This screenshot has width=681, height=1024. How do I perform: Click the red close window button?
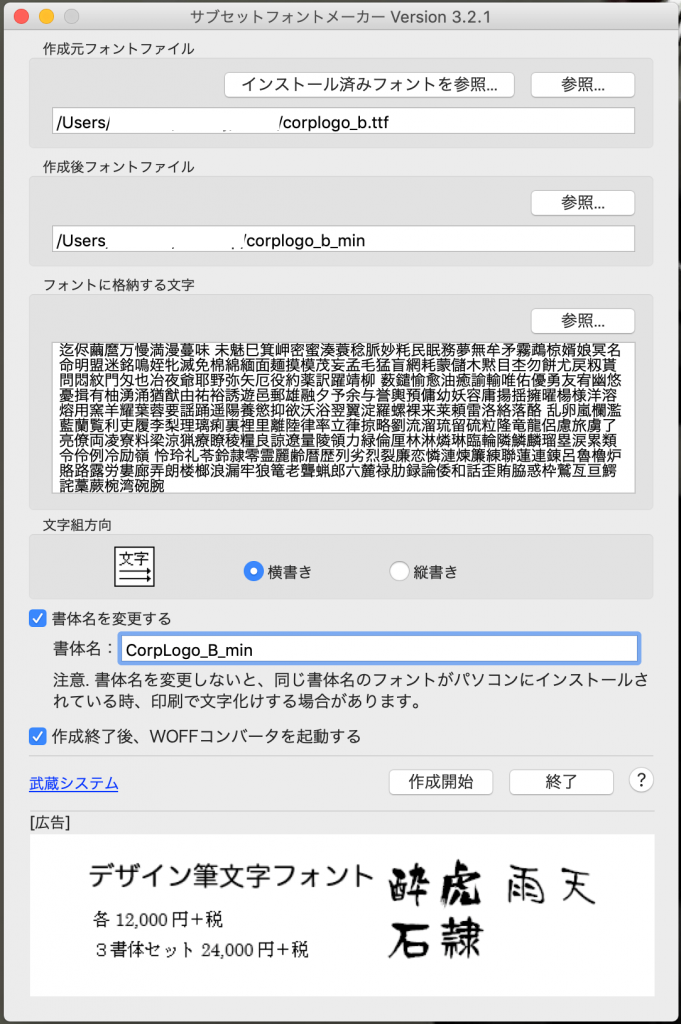coord(21,17)
